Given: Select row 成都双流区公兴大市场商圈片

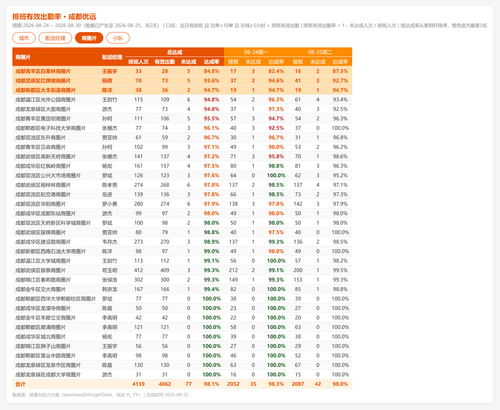Looking at the screenshot, I should coord(182,175).
